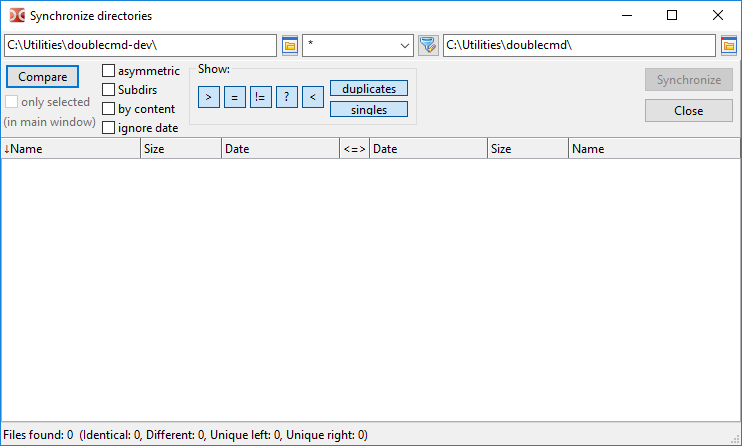
Task: Click the left Size column header
Action: 180,149
